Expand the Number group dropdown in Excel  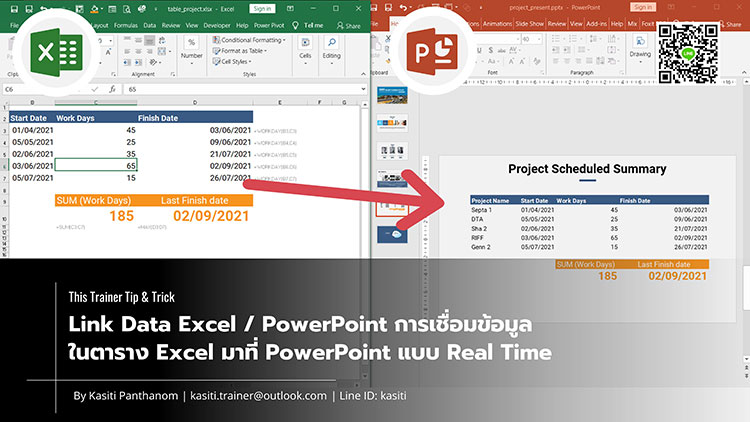(x=191, y=64)
